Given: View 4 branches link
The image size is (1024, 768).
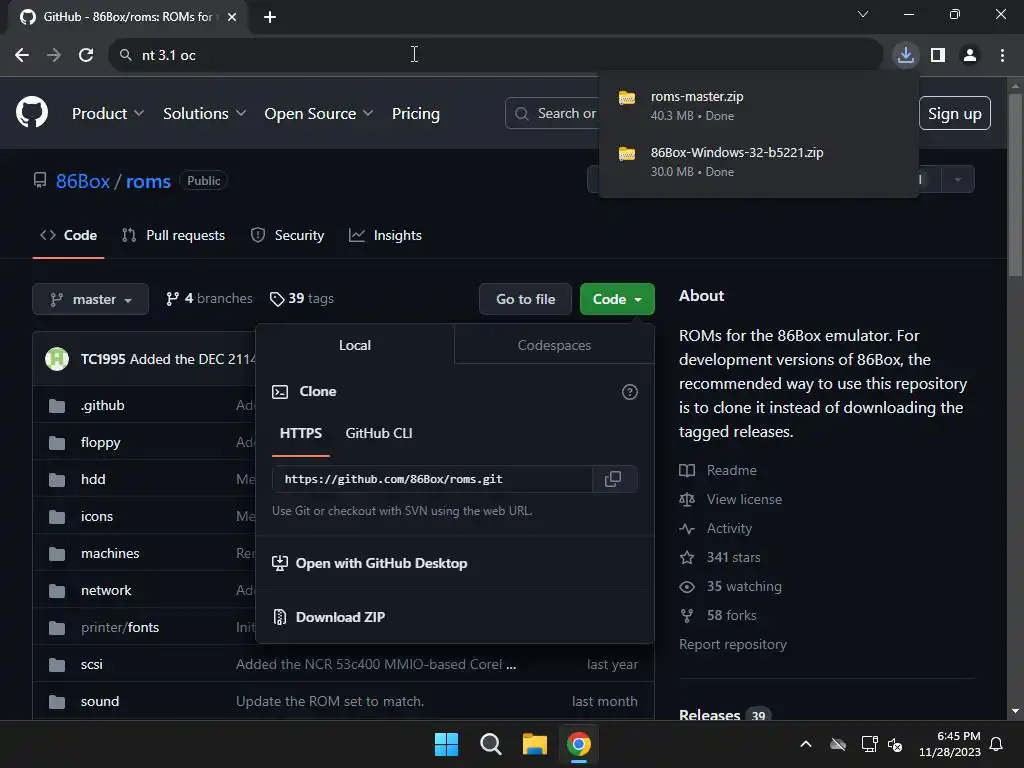Looking at the screenshot, I should tap(209, 298).
